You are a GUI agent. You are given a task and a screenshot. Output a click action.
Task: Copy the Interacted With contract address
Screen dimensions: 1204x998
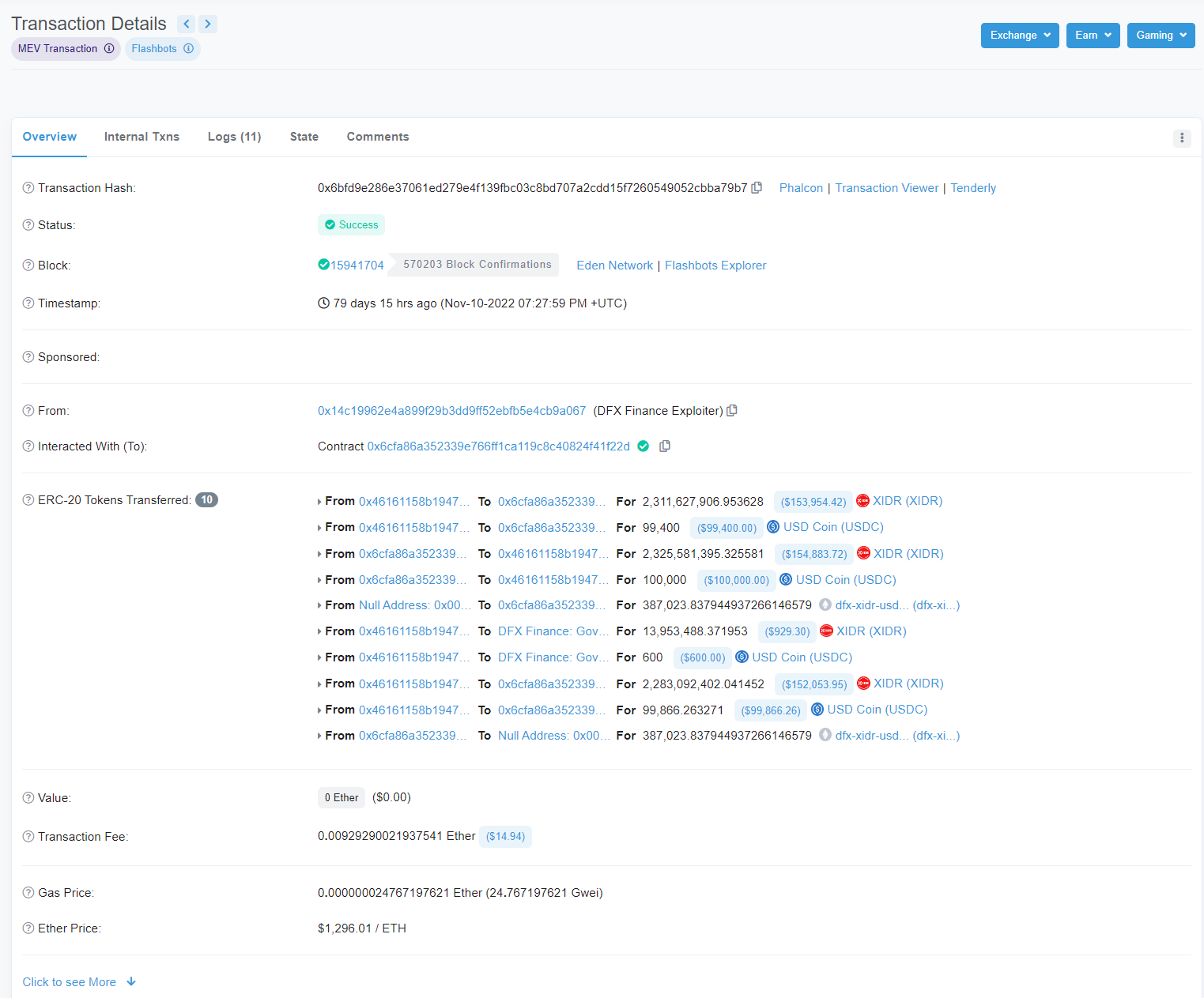[665, 446]
